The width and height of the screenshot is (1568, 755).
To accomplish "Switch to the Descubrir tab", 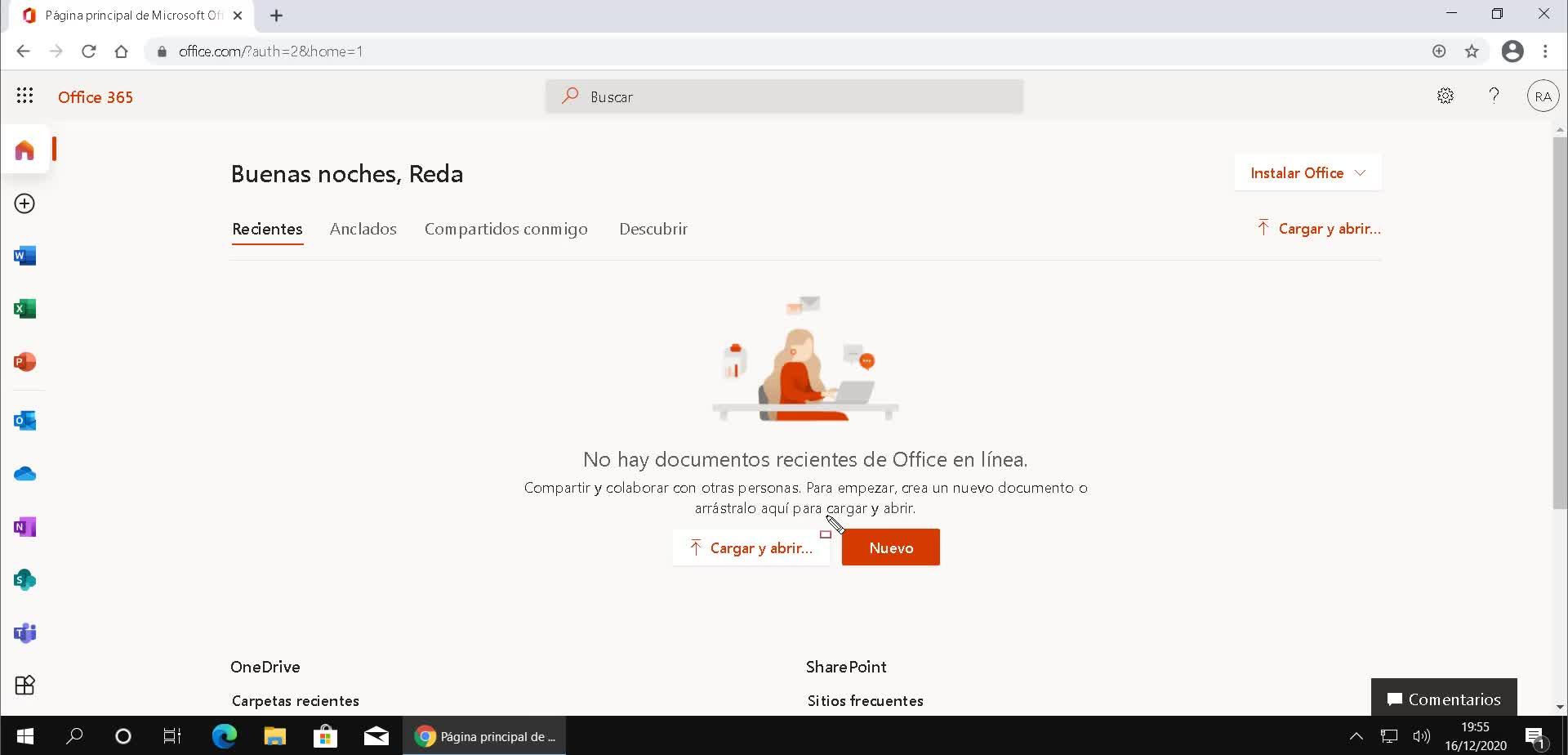I will pos(653,229).
